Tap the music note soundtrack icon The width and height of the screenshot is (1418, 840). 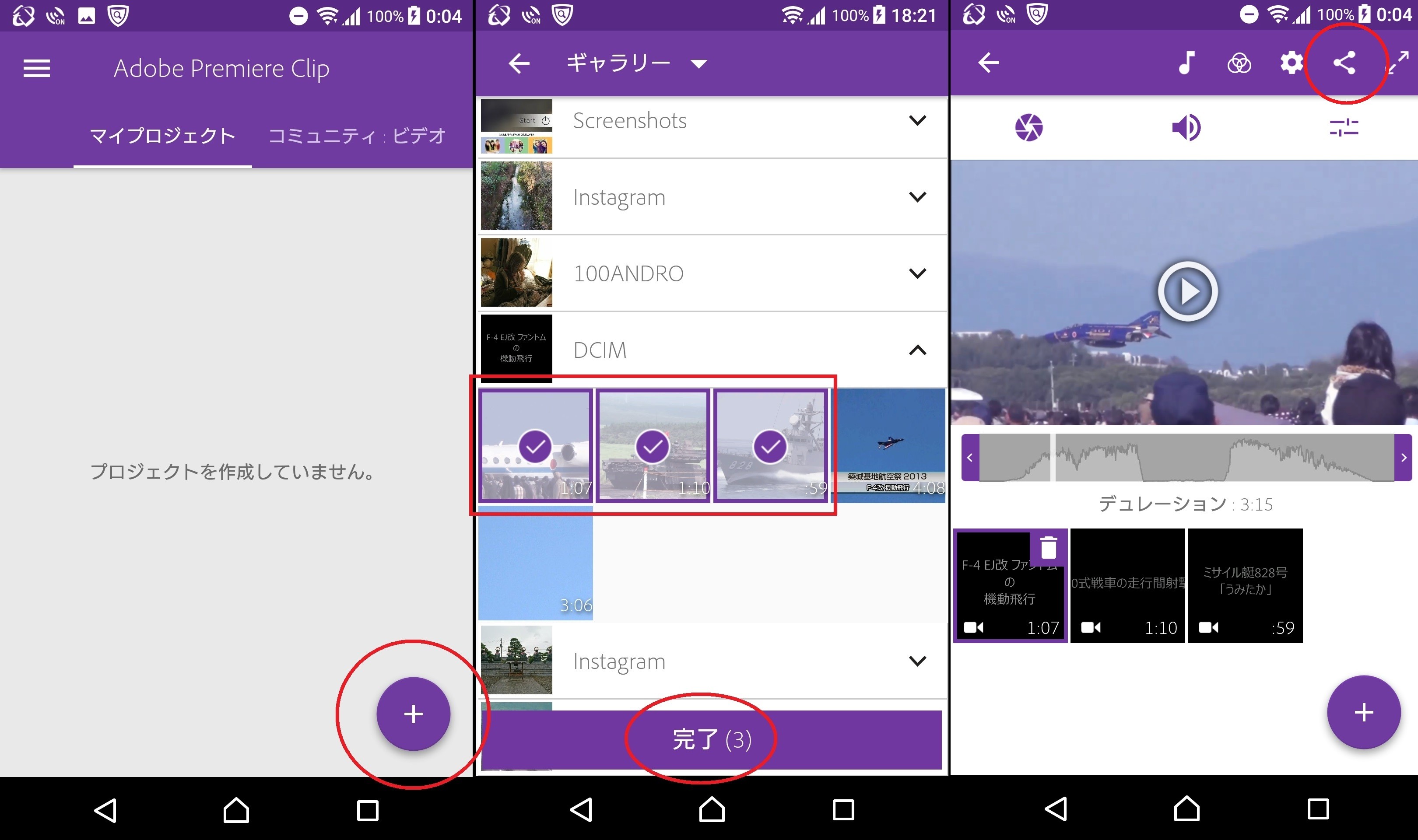tap(1187, 63)
